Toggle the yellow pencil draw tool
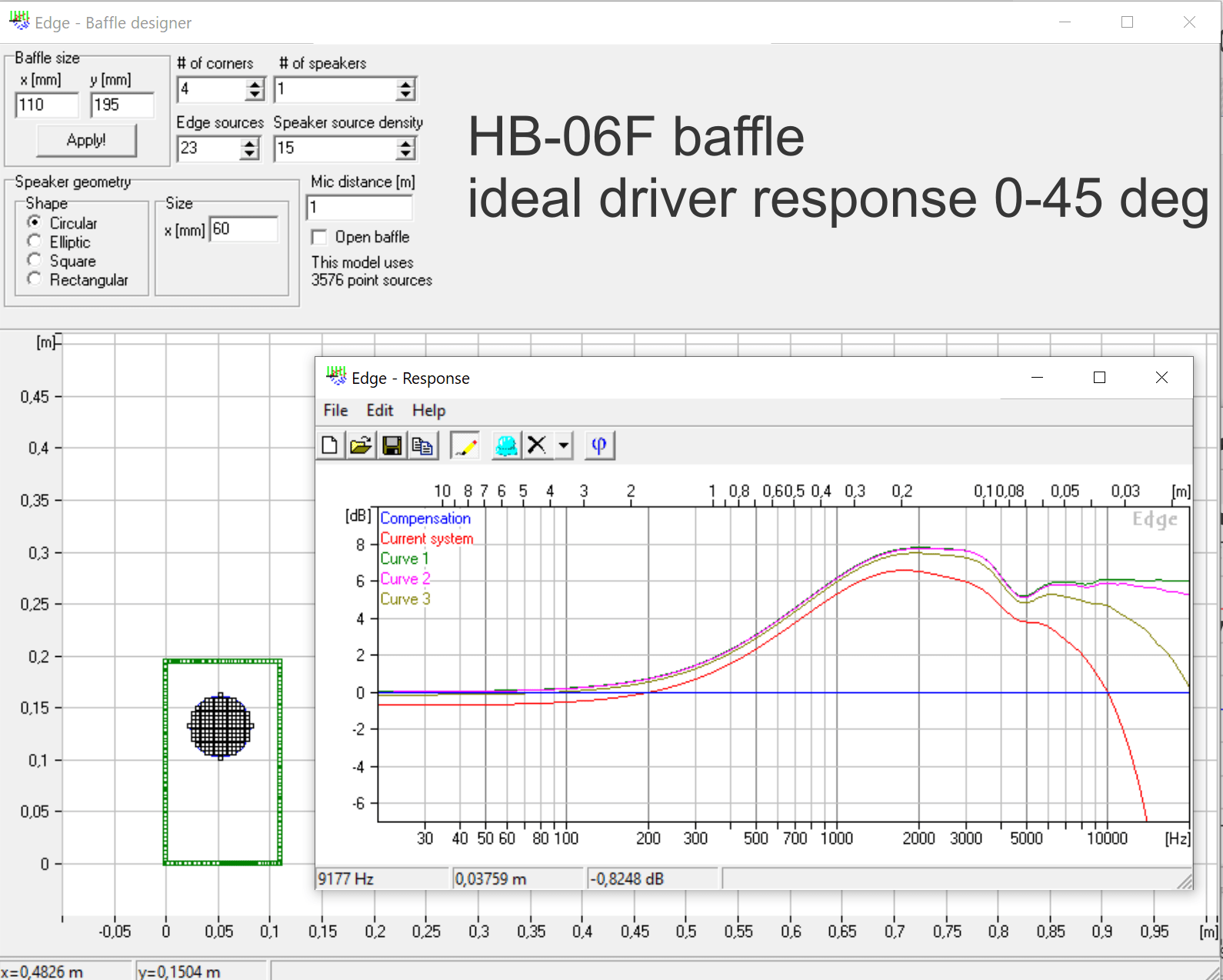Viewport: 1223px width, 980px height. pos(465,445)
